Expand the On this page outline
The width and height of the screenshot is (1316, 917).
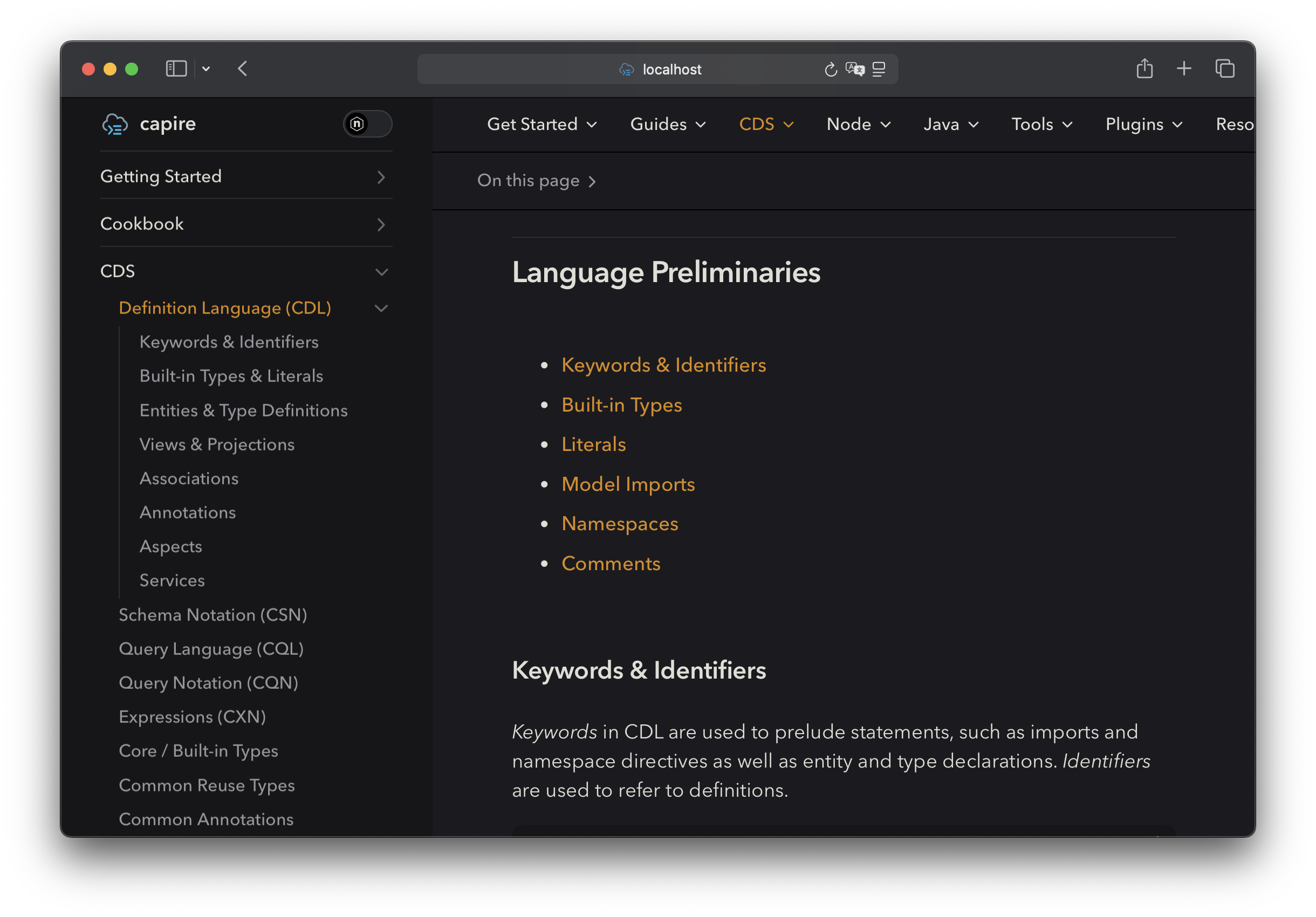[x=537, y=181]
